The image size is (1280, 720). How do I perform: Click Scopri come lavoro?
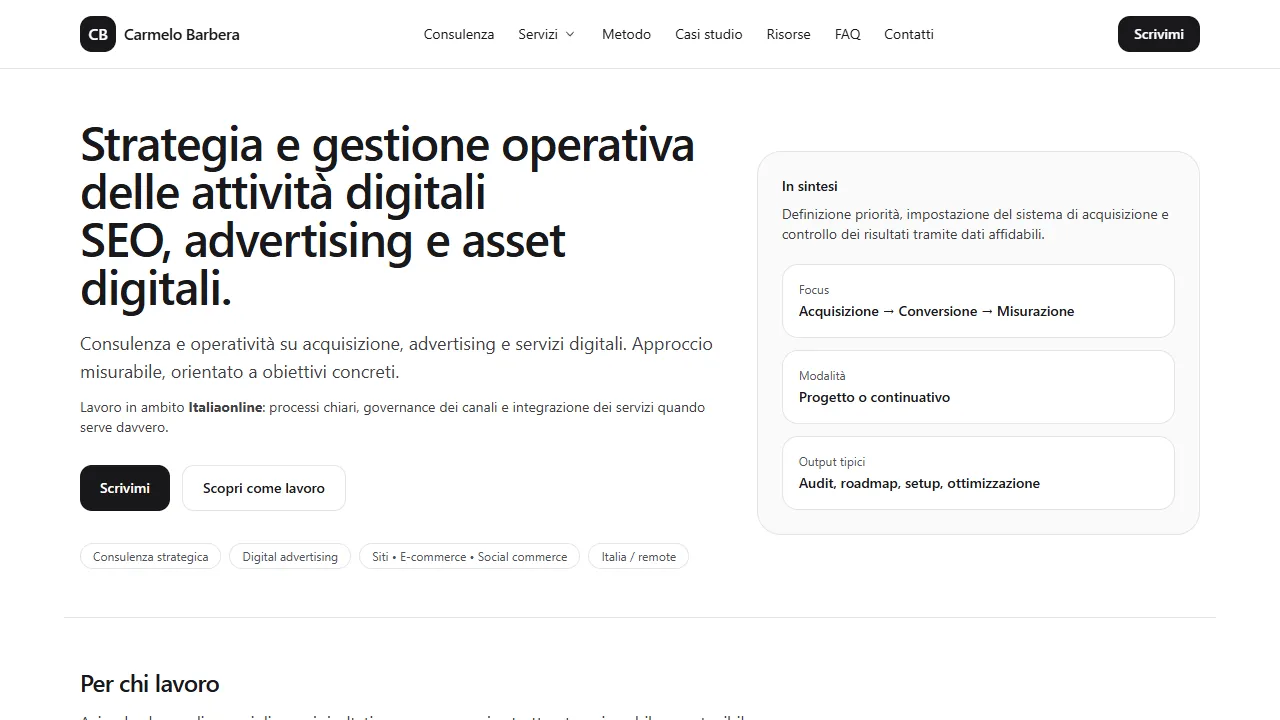[263, 488]
